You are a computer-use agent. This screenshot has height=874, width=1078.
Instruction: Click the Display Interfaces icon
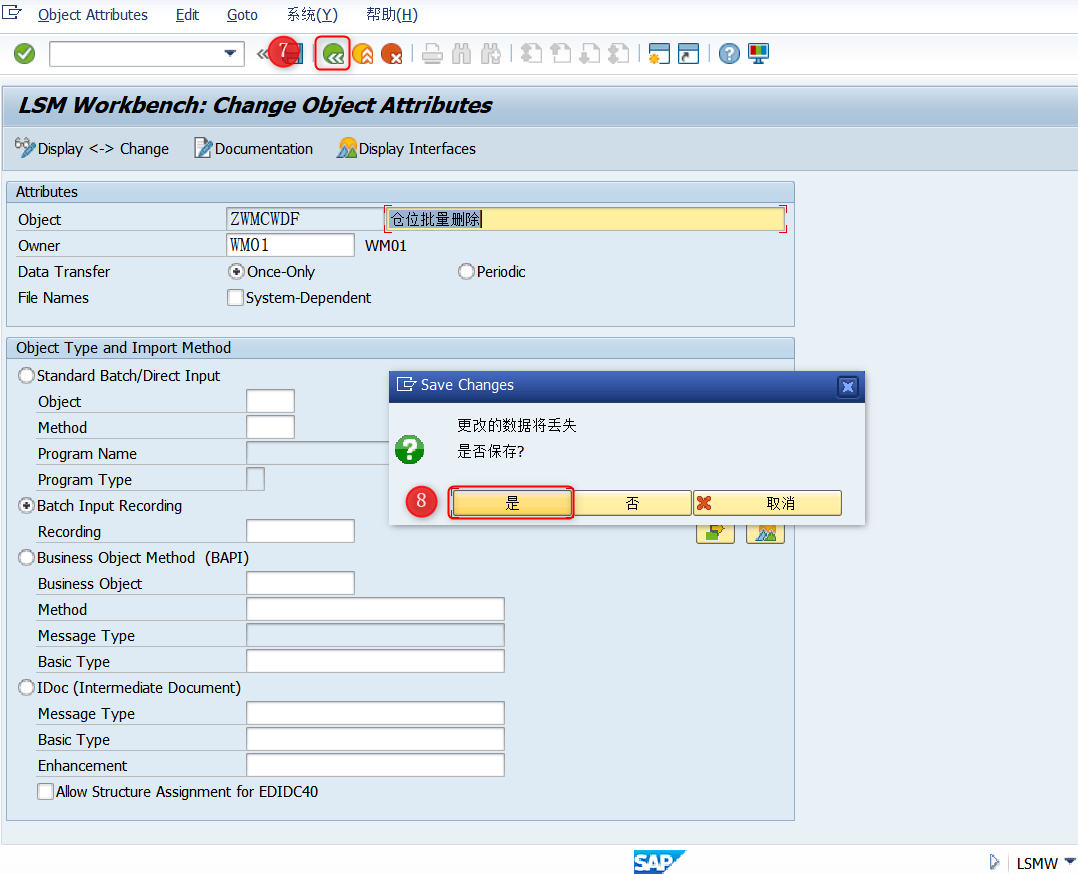click(x=347, y=148)
